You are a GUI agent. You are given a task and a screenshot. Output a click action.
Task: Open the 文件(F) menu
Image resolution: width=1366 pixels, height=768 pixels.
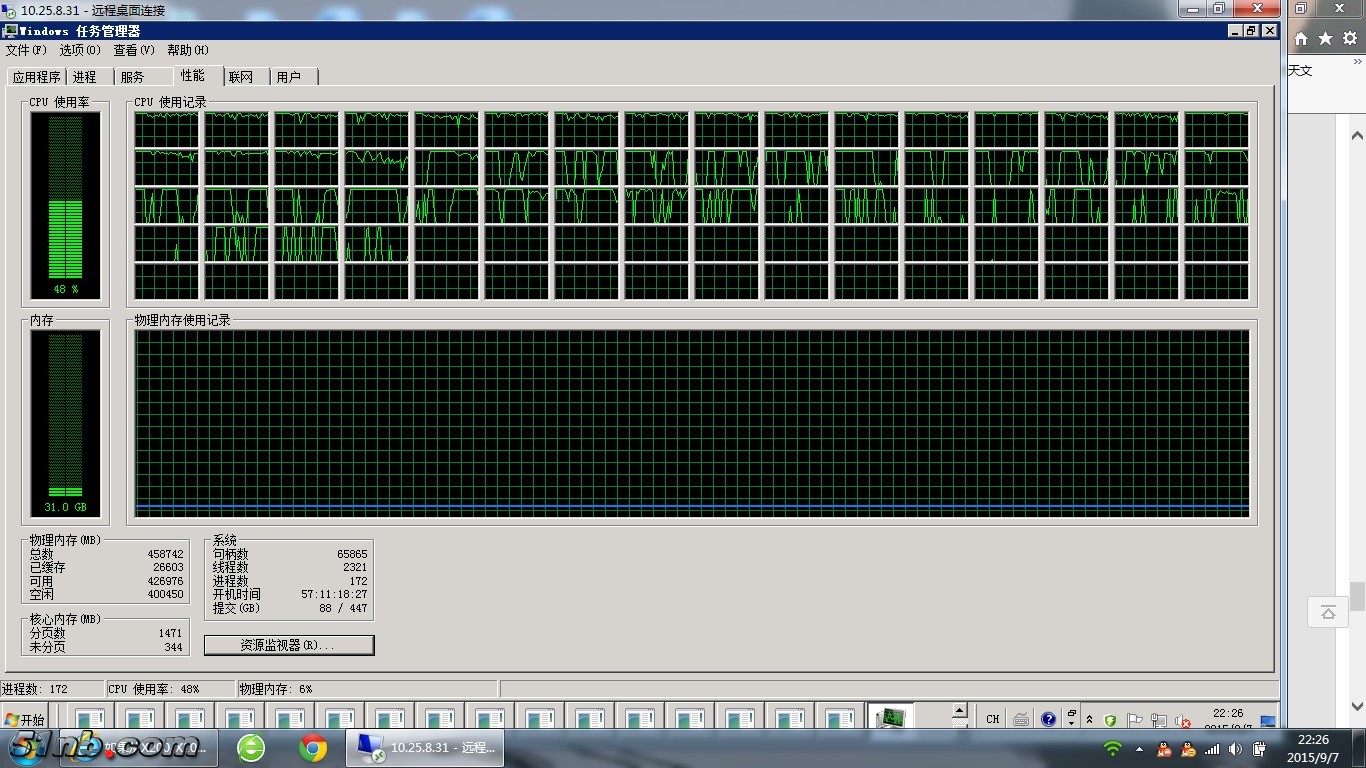26,50
